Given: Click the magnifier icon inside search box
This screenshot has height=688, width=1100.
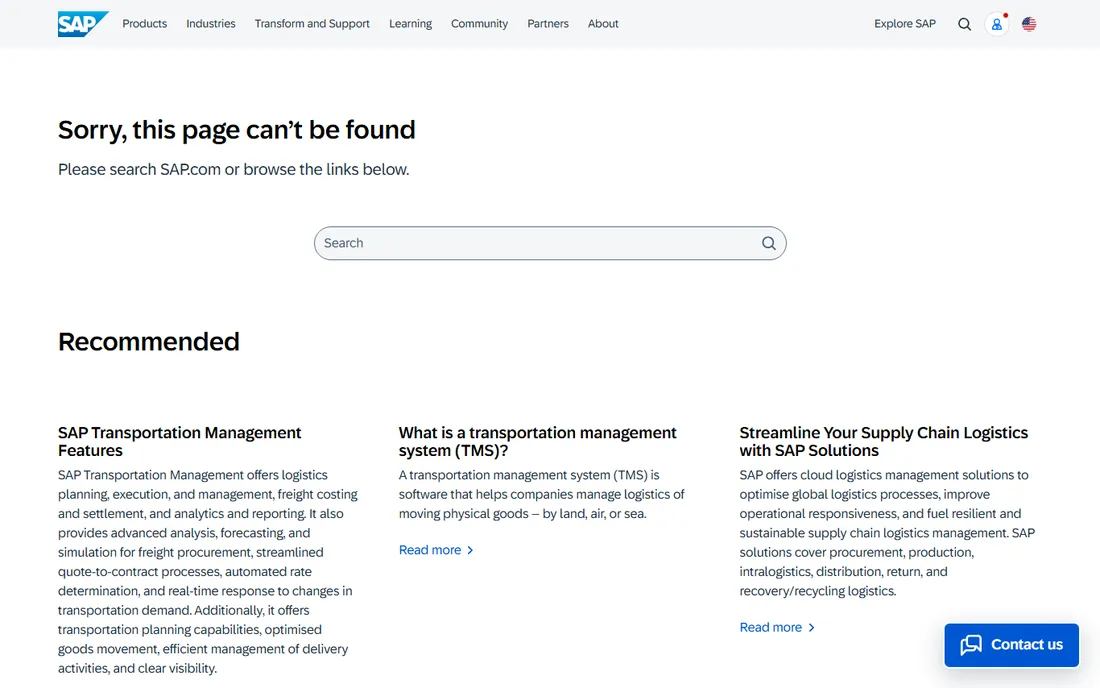Looking at the screenshot, I should pos(769,243).
